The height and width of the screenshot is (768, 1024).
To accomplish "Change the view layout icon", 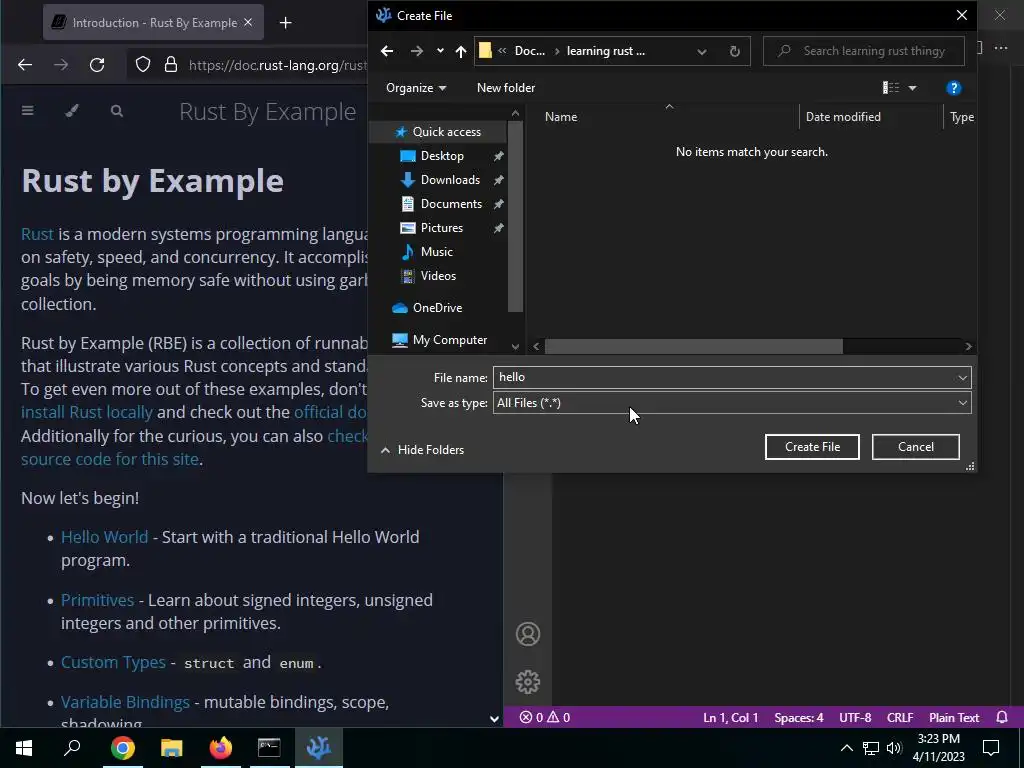I will coord(891,88).
